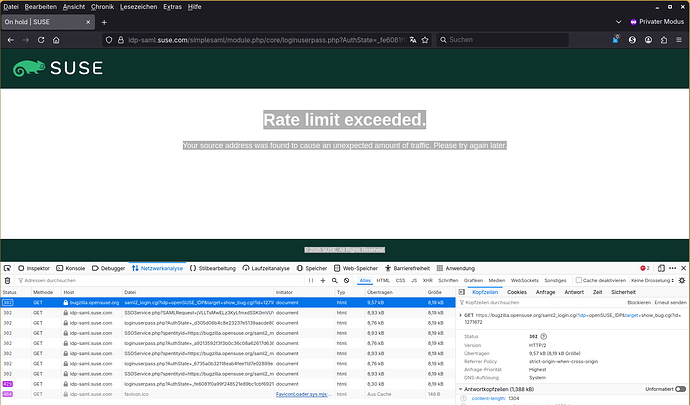Open the Datei menu
The height and width of the screenshot is (405, 690).
tap(11, 7)
